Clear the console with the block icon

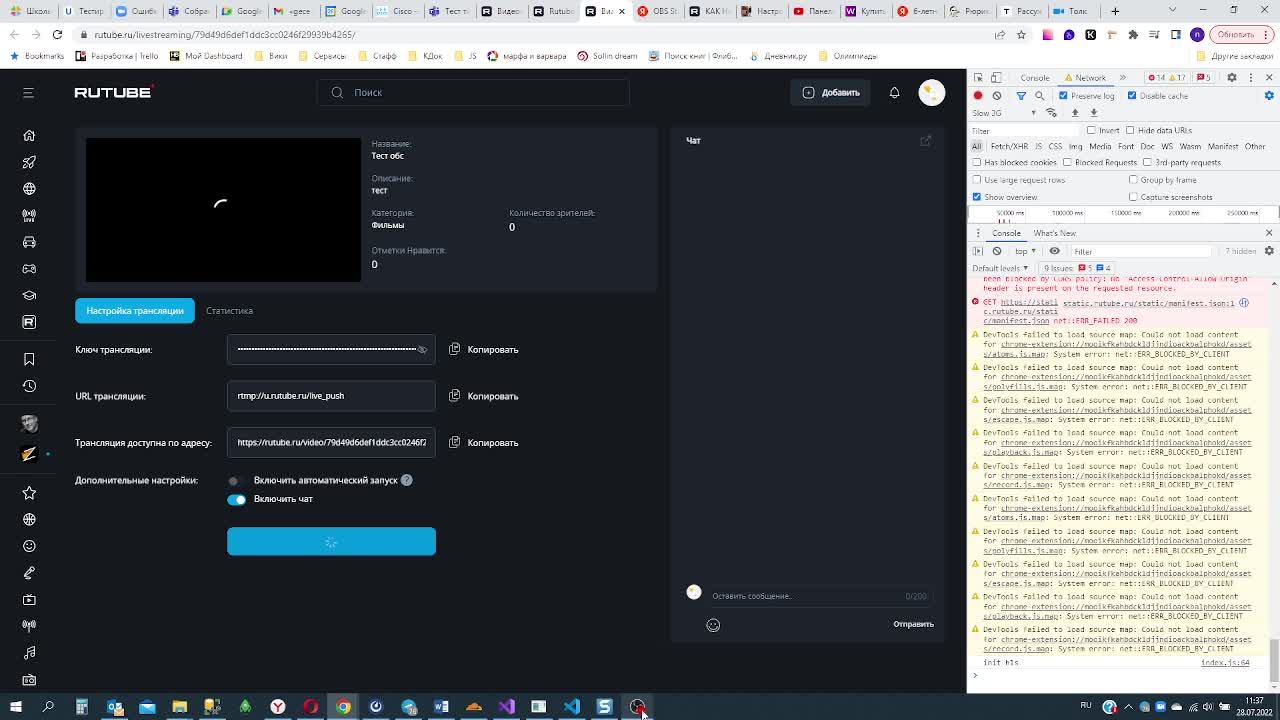click(x=997, y=251)
